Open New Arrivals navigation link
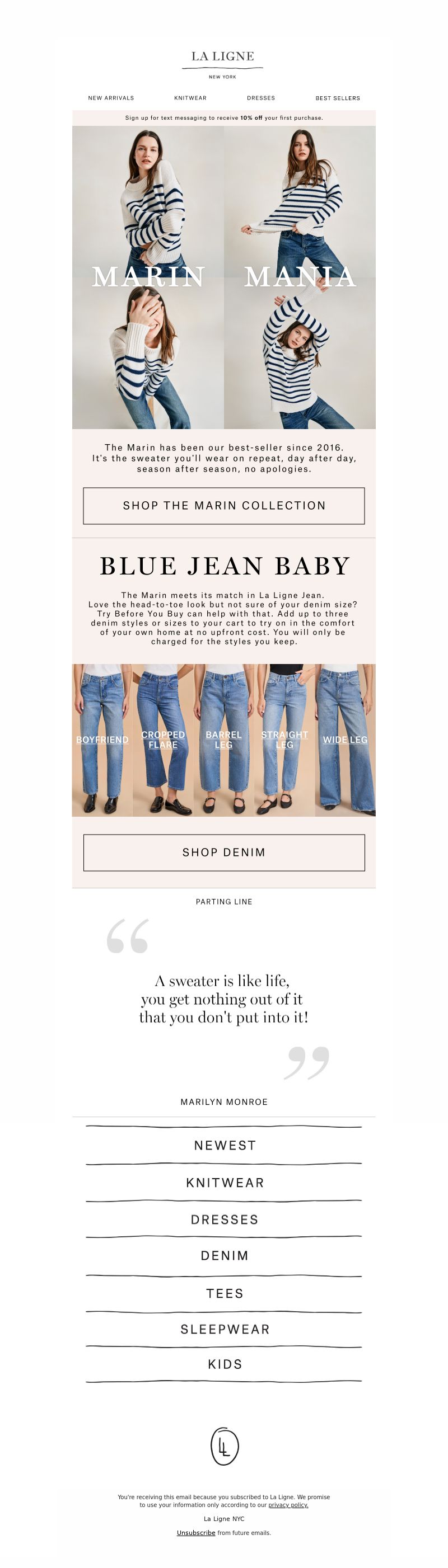The width and height of the screenshot is (448, 1568). pos(111,98)
